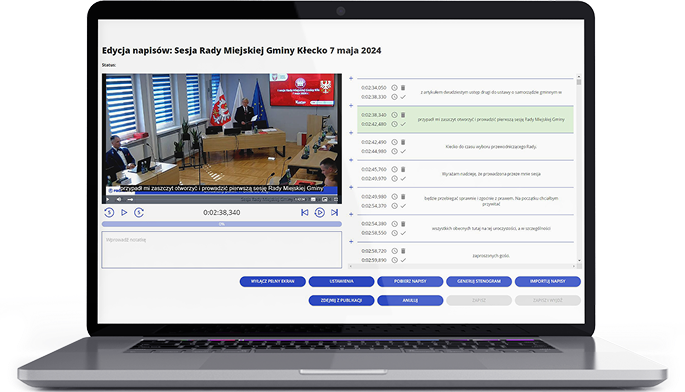The height and width of the screenshot is (392, 685).
Task: Tick the checkmark for the 0:02:58,550 subtitle
Action: 403,233
